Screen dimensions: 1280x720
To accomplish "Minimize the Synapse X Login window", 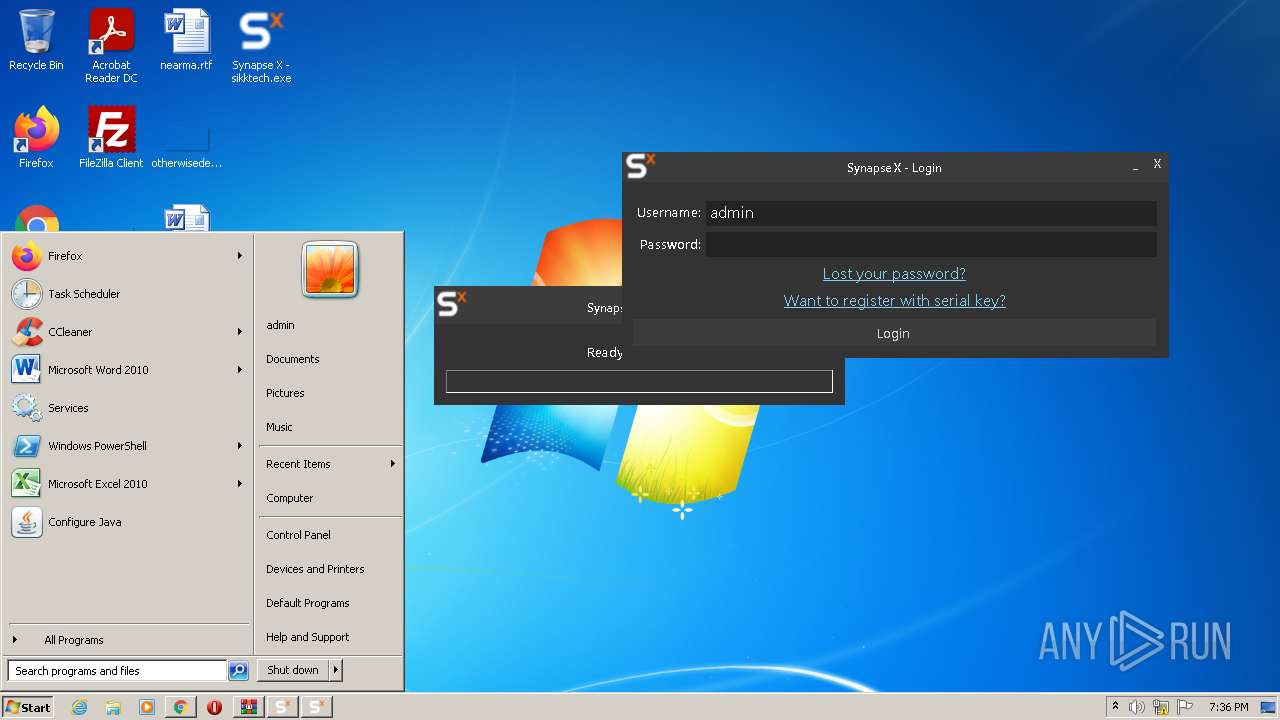I will point(1135,167).
